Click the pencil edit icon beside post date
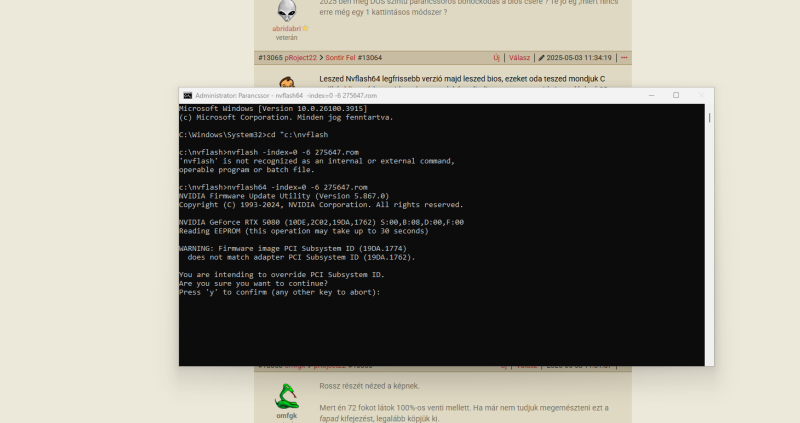 [x=541, y=58]
